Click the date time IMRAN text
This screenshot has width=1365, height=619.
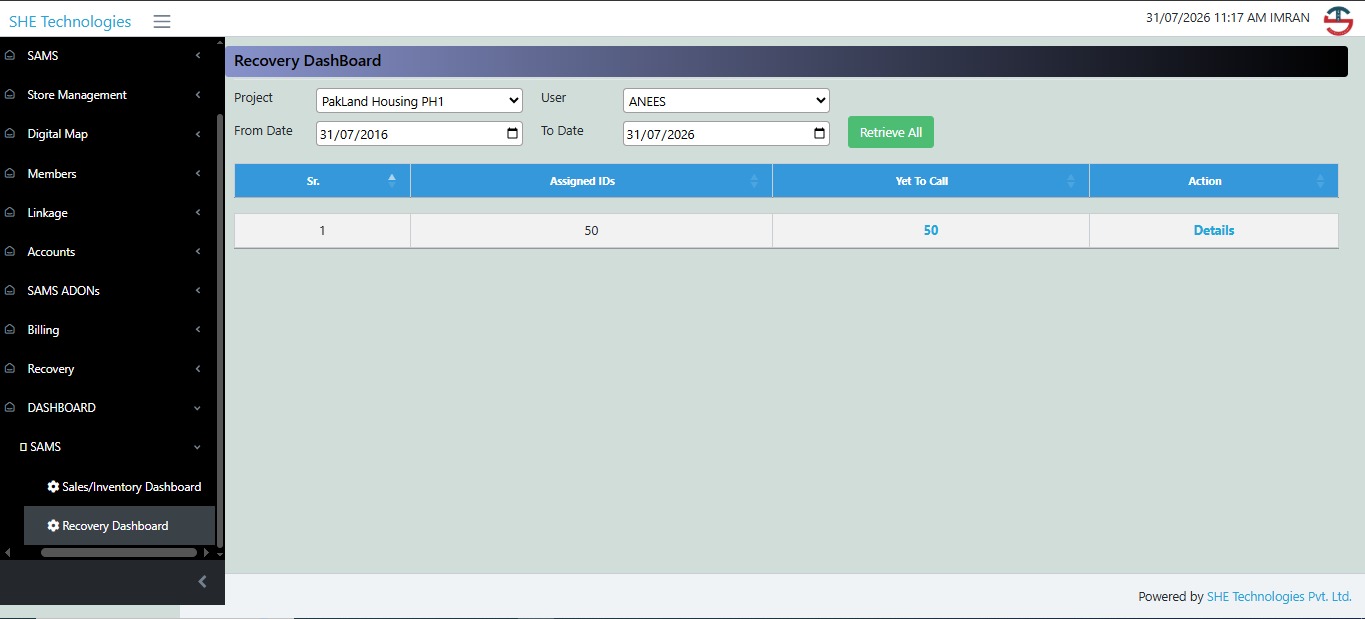tap(1227, 18)
